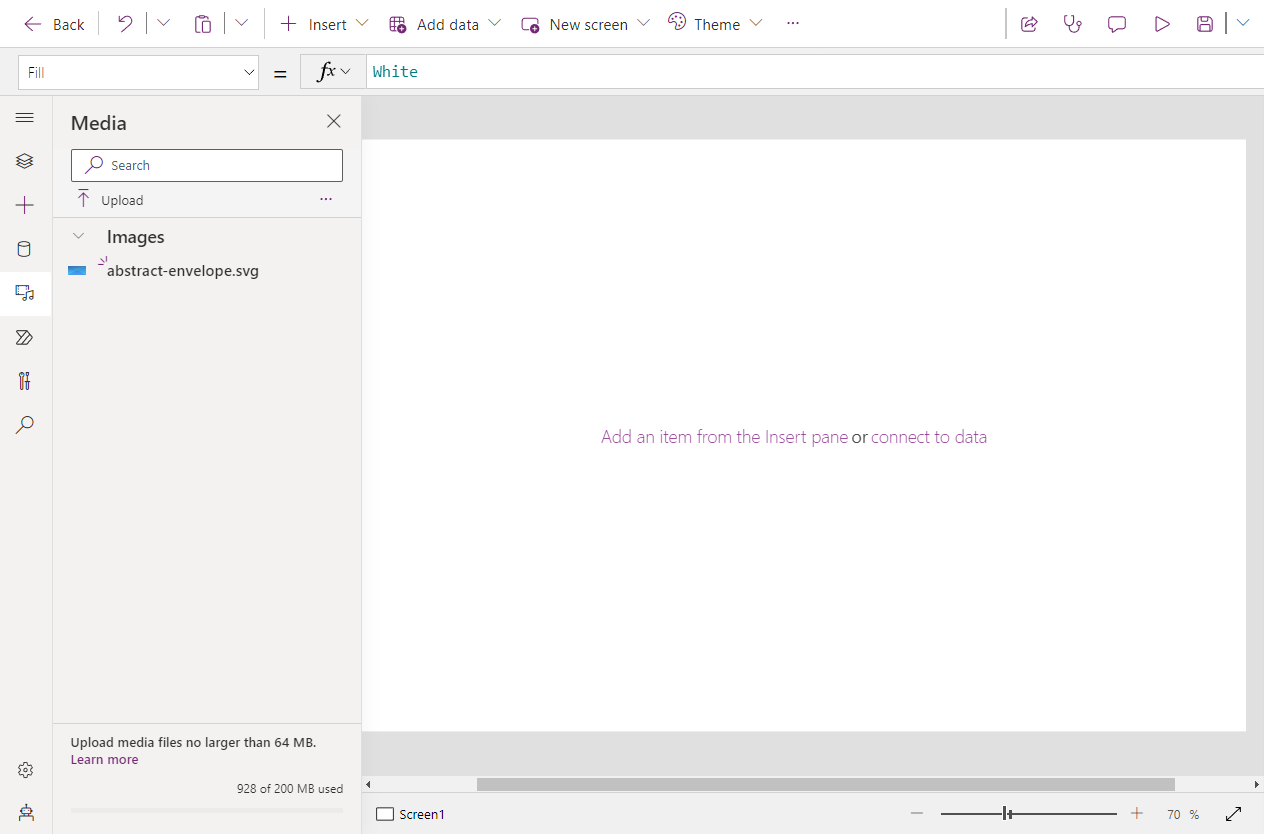Collapse the Images section chevron
This screenshot has width=1264, height=834.
pos(79,237)
